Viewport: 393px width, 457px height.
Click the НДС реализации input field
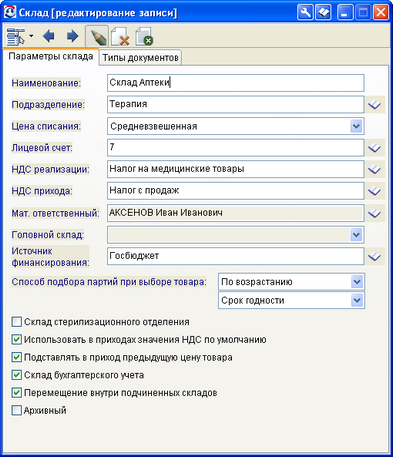click(236, 169)
